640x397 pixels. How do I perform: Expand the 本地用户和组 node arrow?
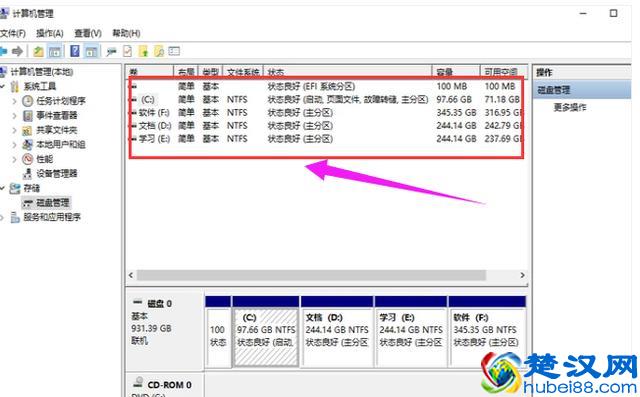15,144
